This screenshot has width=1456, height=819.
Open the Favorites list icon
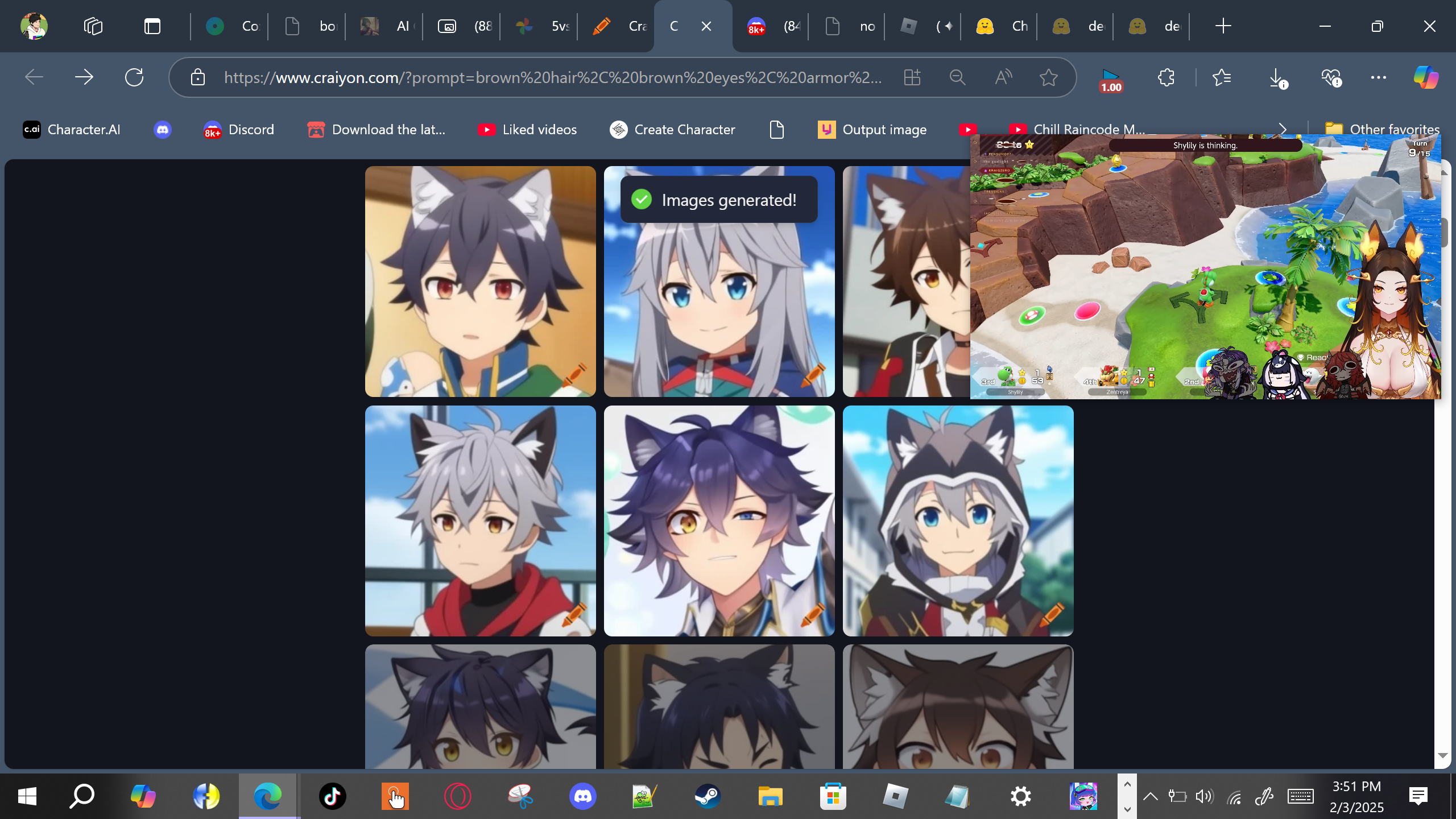pyautogui.click(x=1222, y=77)
